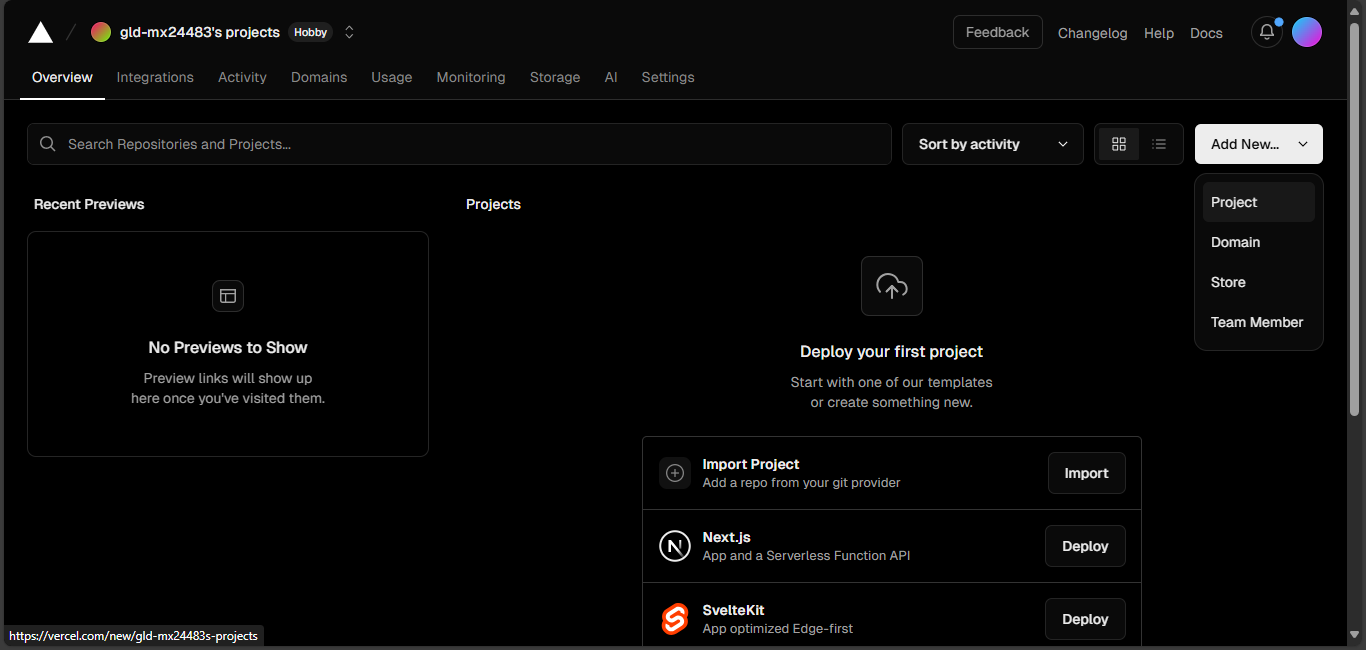Open the team switcher chevron beside Hobby
The height and width of the screenshot is (650, 1366).
point(349,31)
